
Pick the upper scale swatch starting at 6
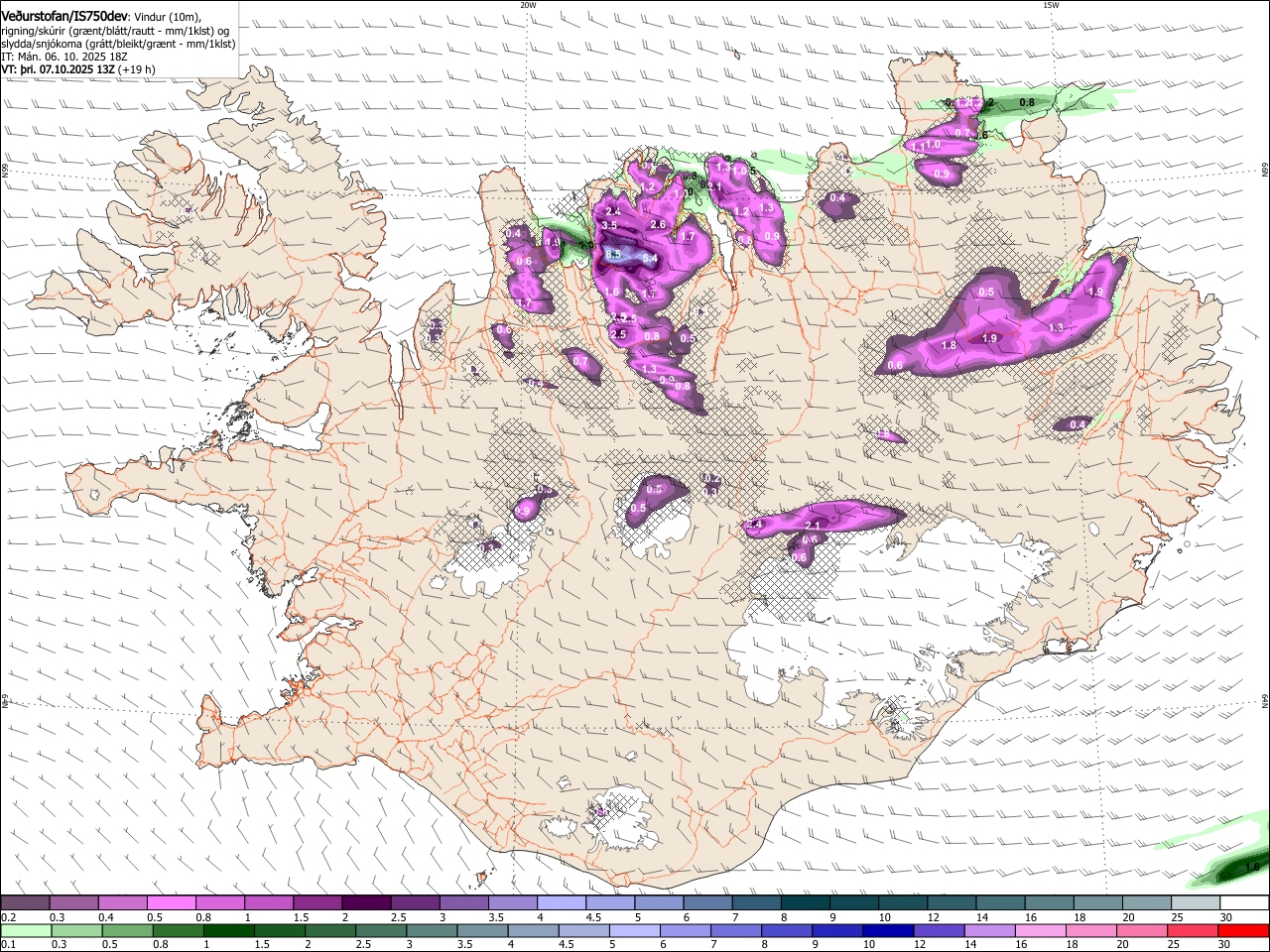click(707, 903)
